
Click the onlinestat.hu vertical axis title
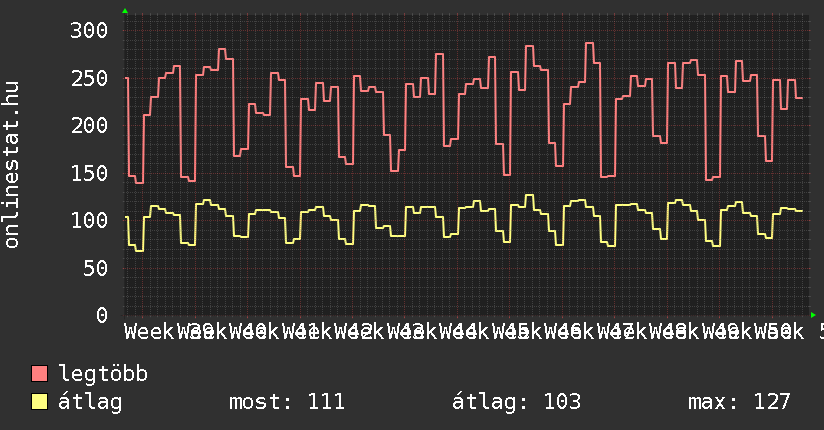[13, 166]
